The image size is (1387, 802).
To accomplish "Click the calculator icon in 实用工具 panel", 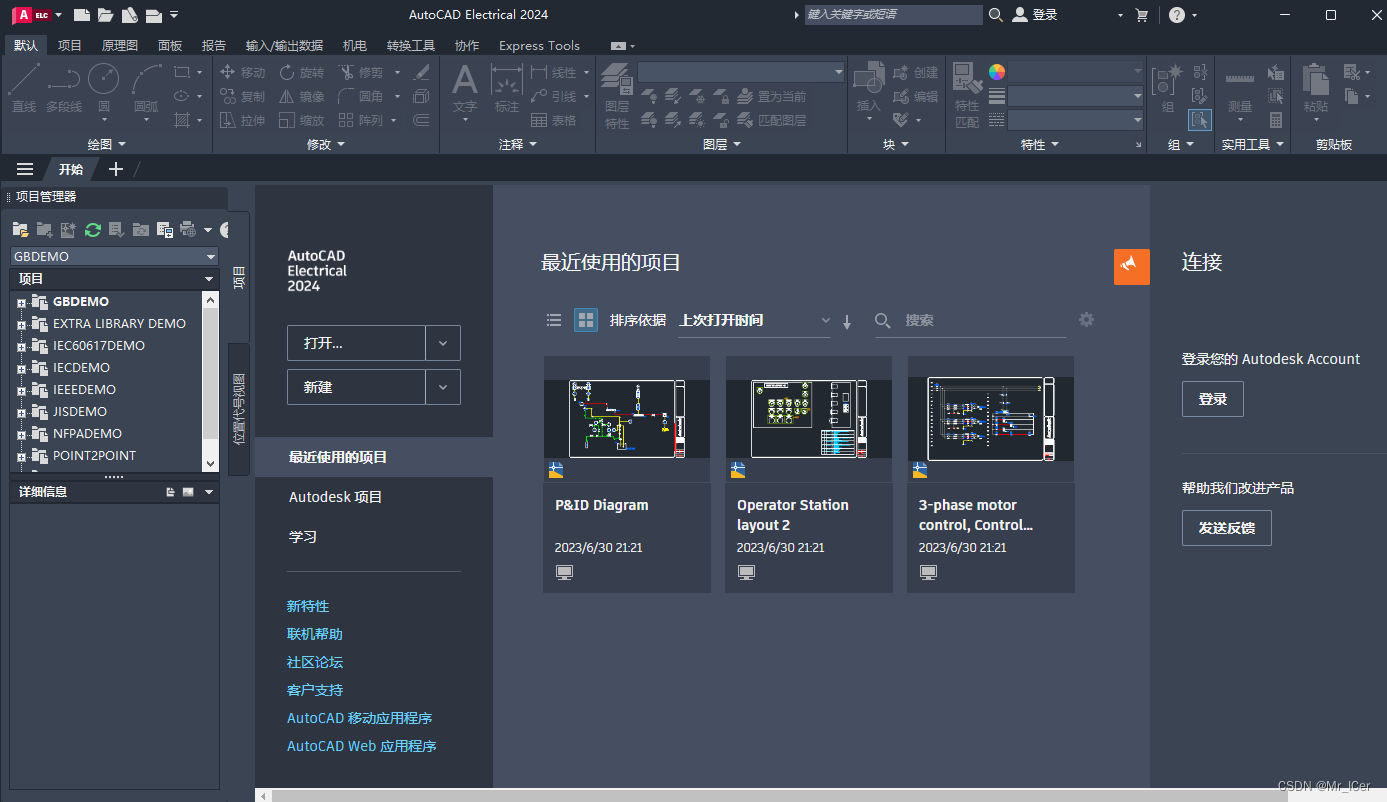I will 1276,120.
